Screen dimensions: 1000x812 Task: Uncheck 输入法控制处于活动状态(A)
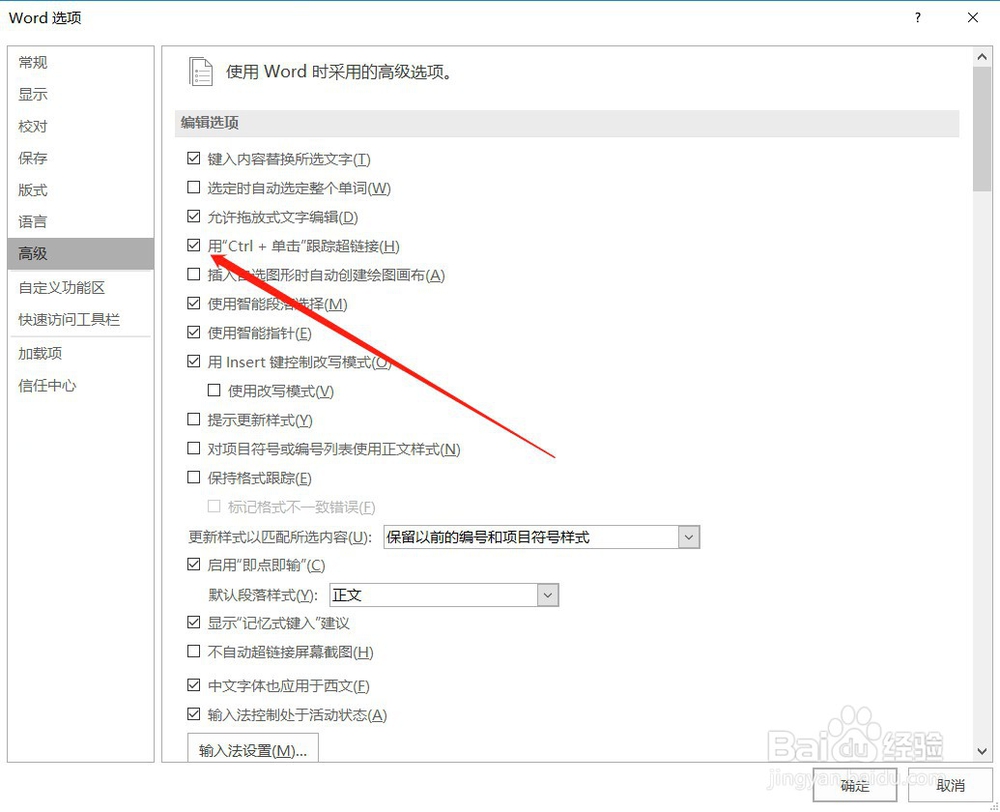pyautogui.click(x=194, y=714)
